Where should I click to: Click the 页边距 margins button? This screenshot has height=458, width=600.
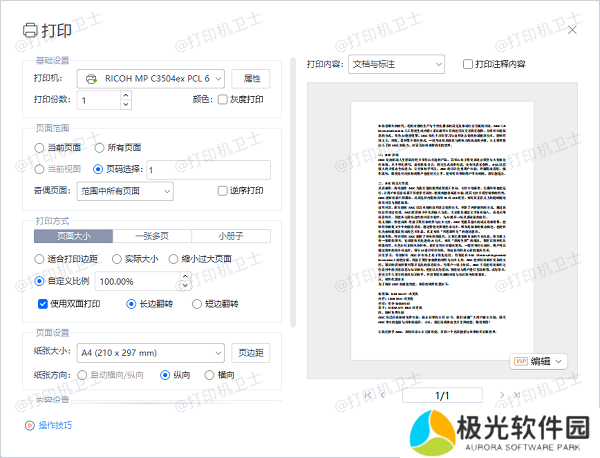[x=251, y=353]
